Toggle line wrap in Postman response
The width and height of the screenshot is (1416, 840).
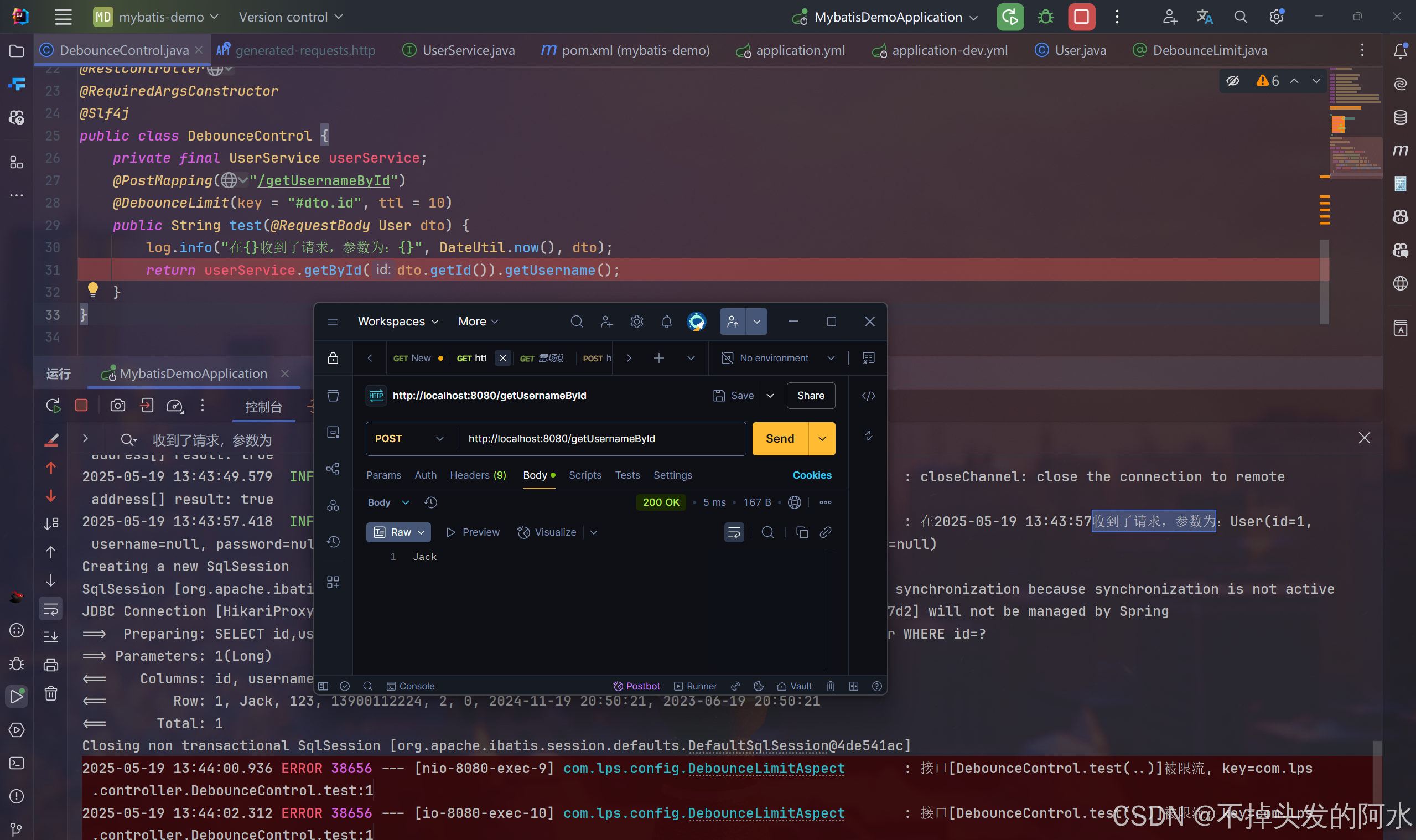(x=734, y=532)
